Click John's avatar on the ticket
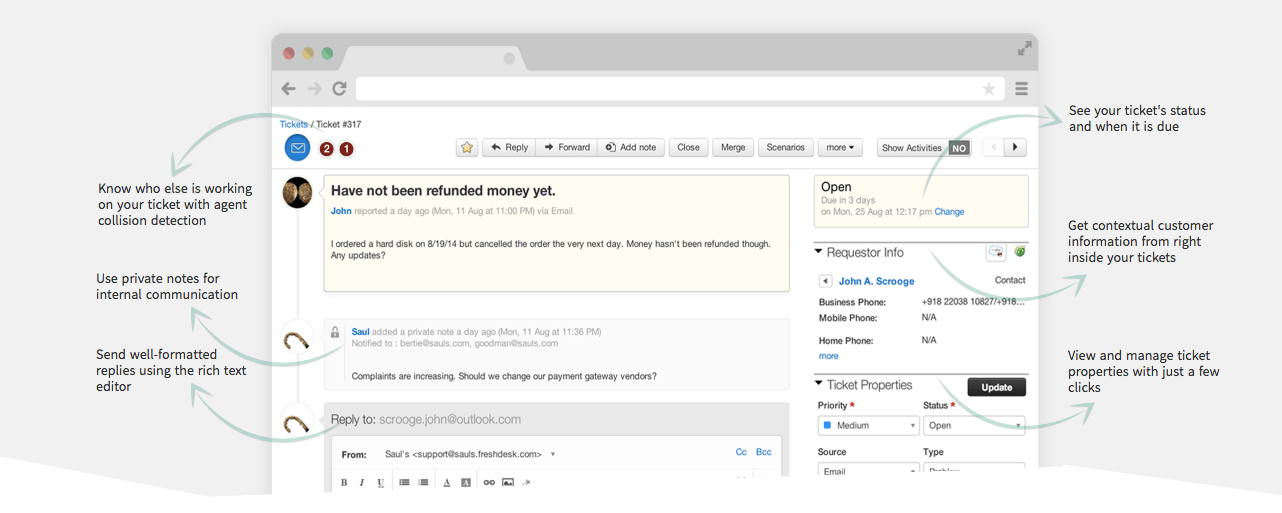 [297, 192]
